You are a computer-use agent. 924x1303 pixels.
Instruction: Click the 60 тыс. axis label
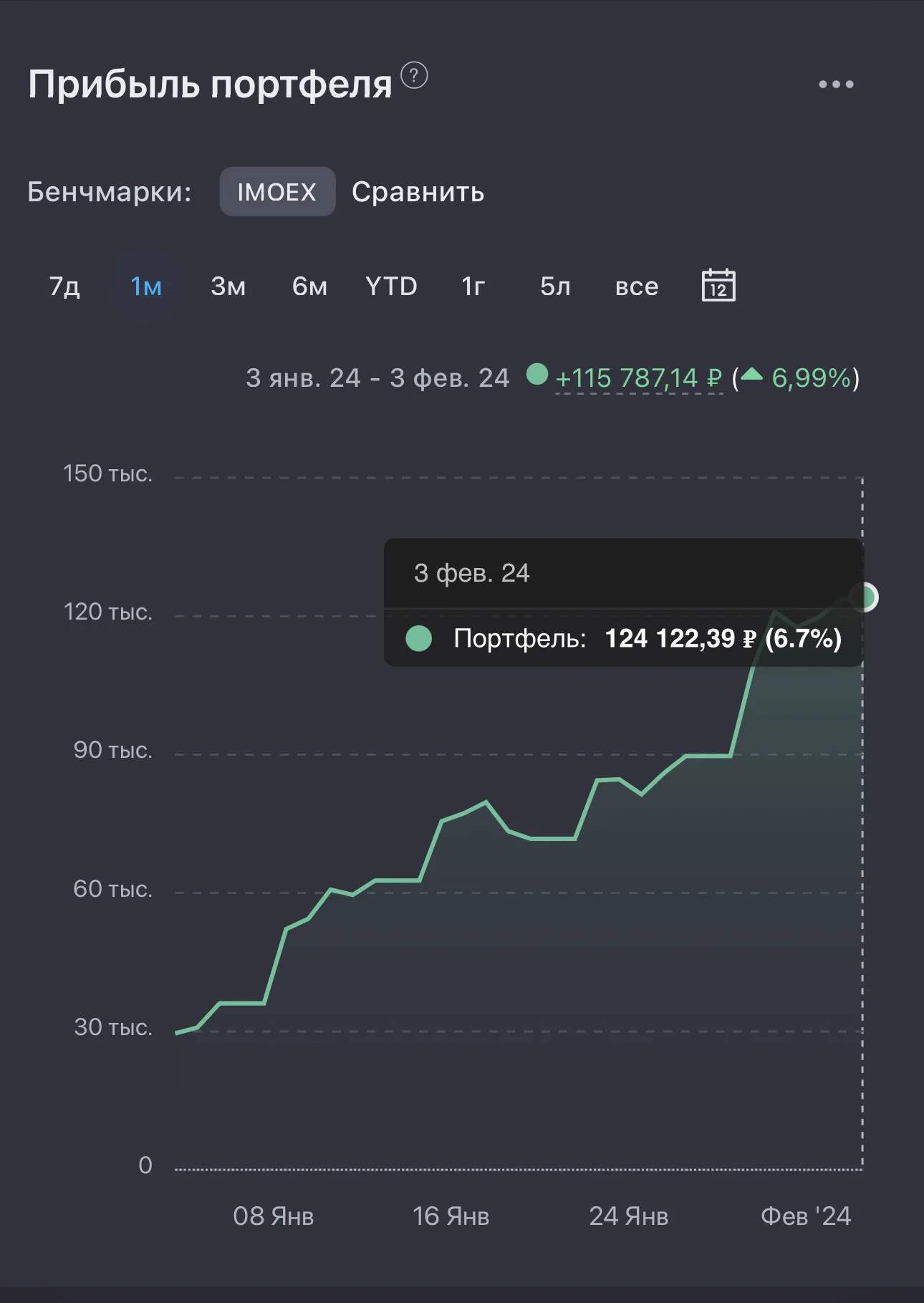[x=112, y=889]
